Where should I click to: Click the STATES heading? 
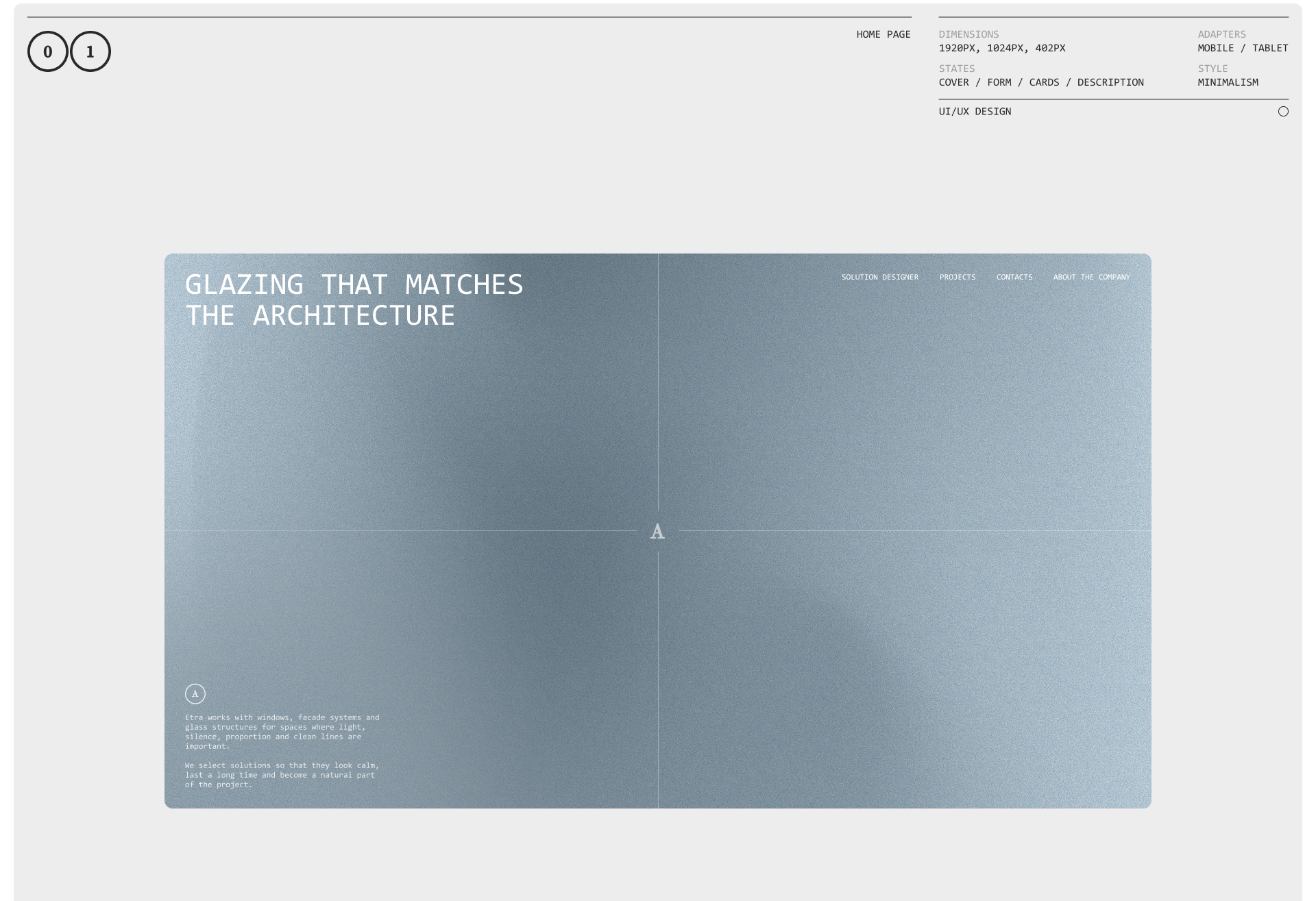(957, 69)
